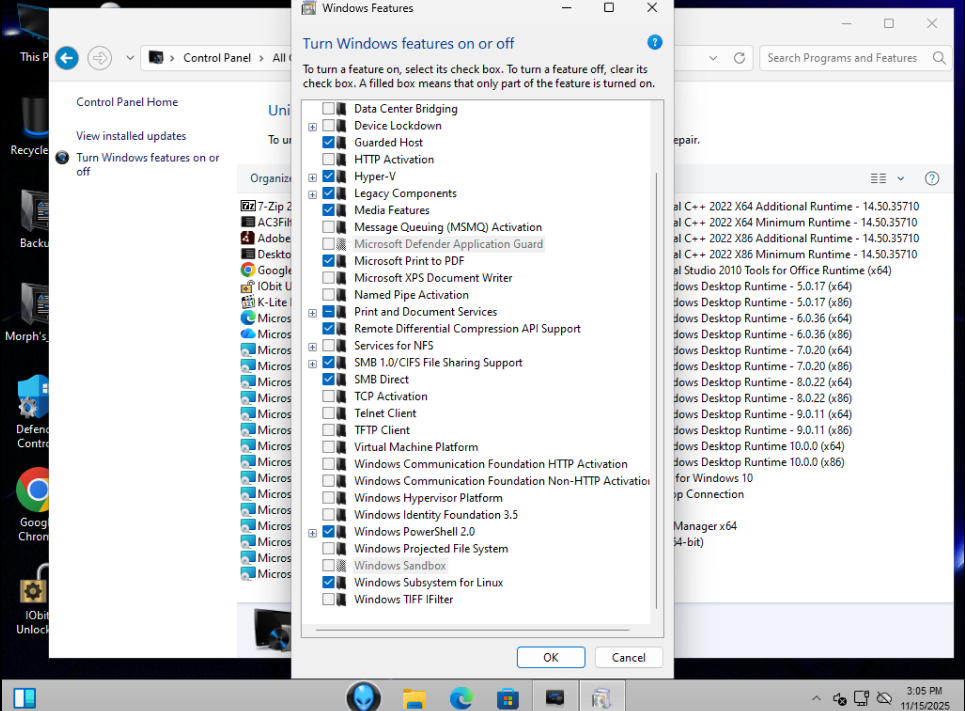The image size is (965, 711).
Task: Expand Print and Document Services node
Action: click(x=313, y=313)
